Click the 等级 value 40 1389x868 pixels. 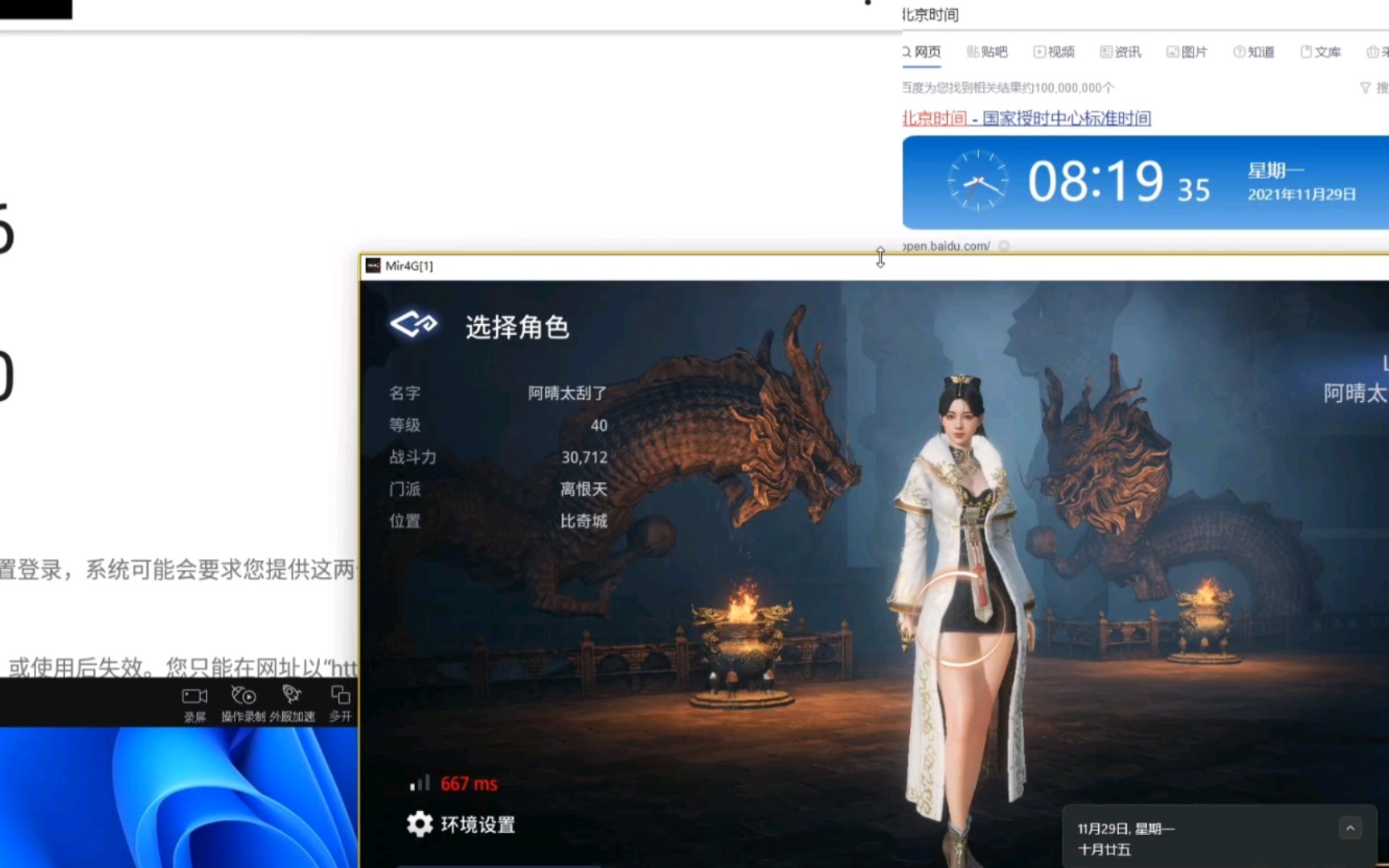(599, 425)
